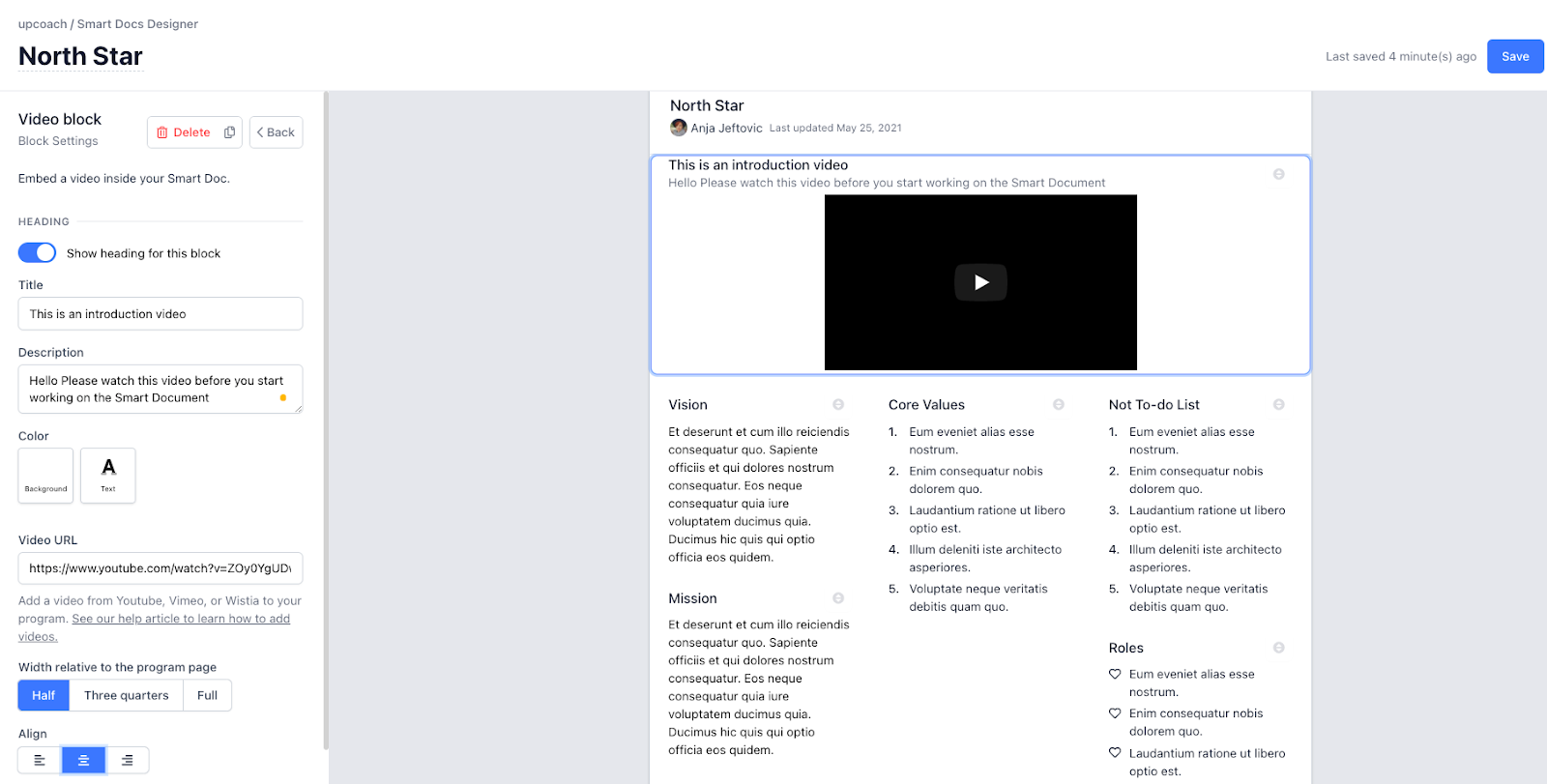The image size is (1547, 784).
Task: Click 'This is an introduction video' preview heading
Action: pyautogui.click(x=758, y=165)
